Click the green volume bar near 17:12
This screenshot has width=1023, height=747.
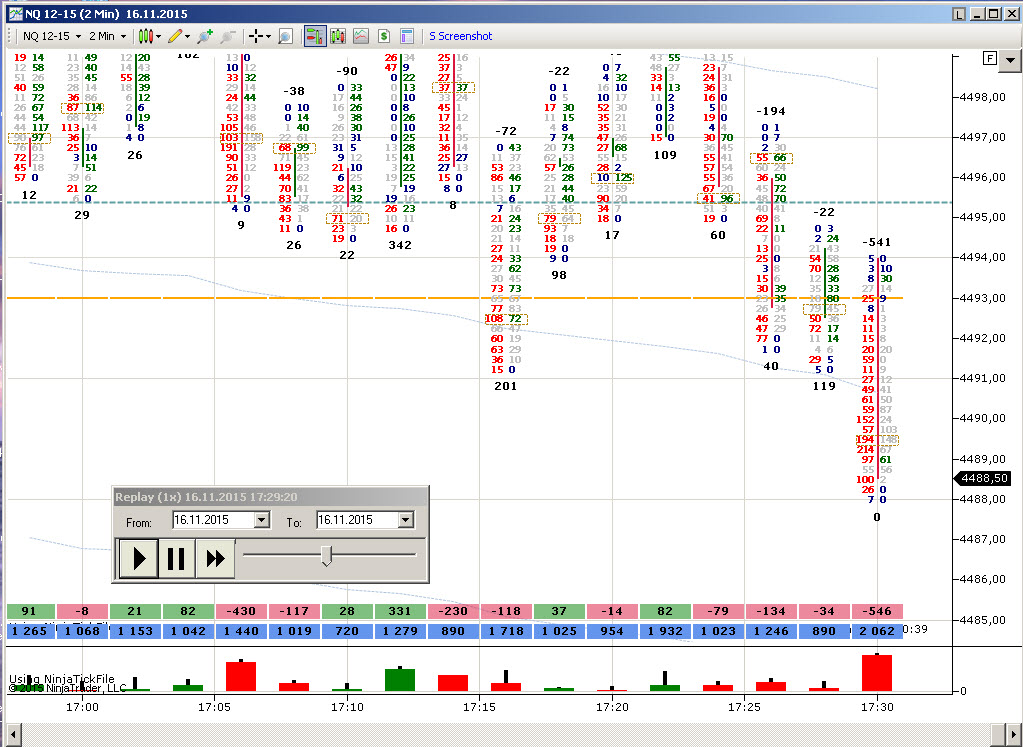coord(400,680)
